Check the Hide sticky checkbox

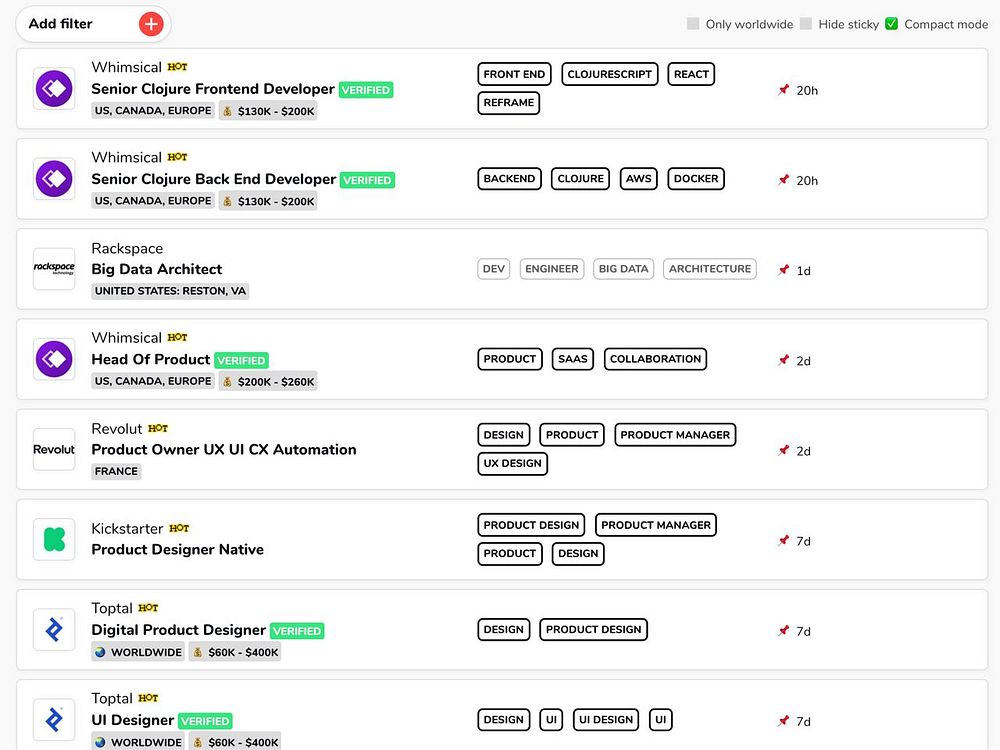click(x=806, y=24)
